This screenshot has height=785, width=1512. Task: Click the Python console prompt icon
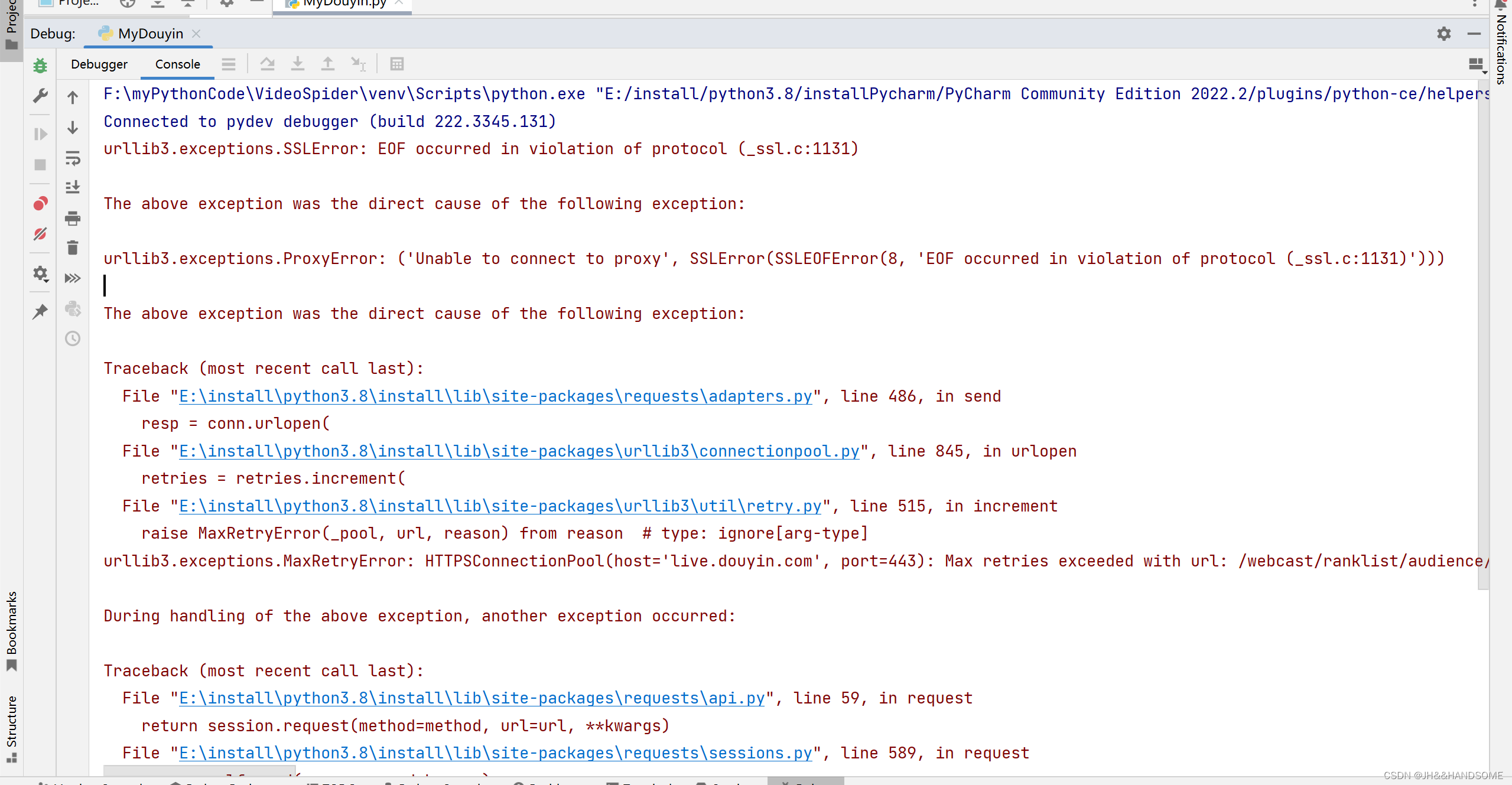(73, 308)
